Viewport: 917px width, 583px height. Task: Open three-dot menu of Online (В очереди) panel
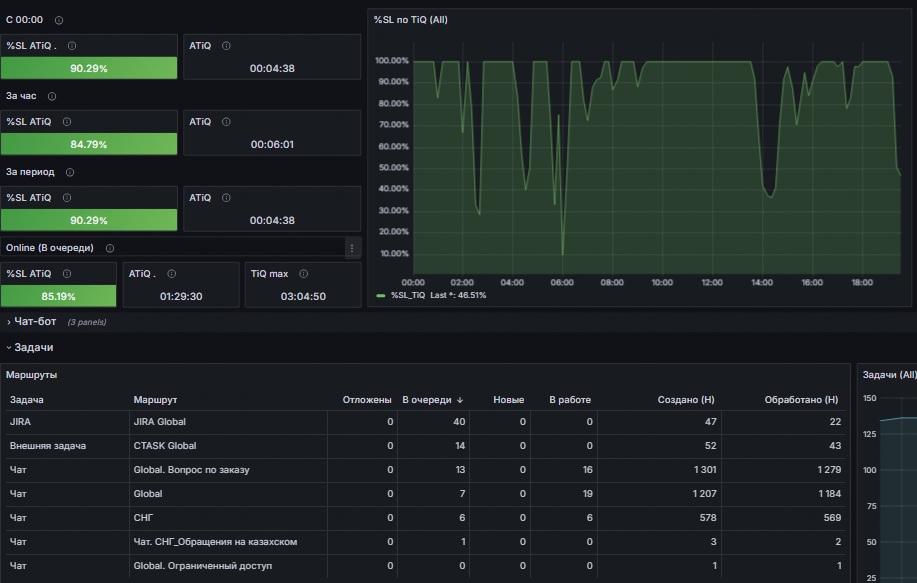352,249
